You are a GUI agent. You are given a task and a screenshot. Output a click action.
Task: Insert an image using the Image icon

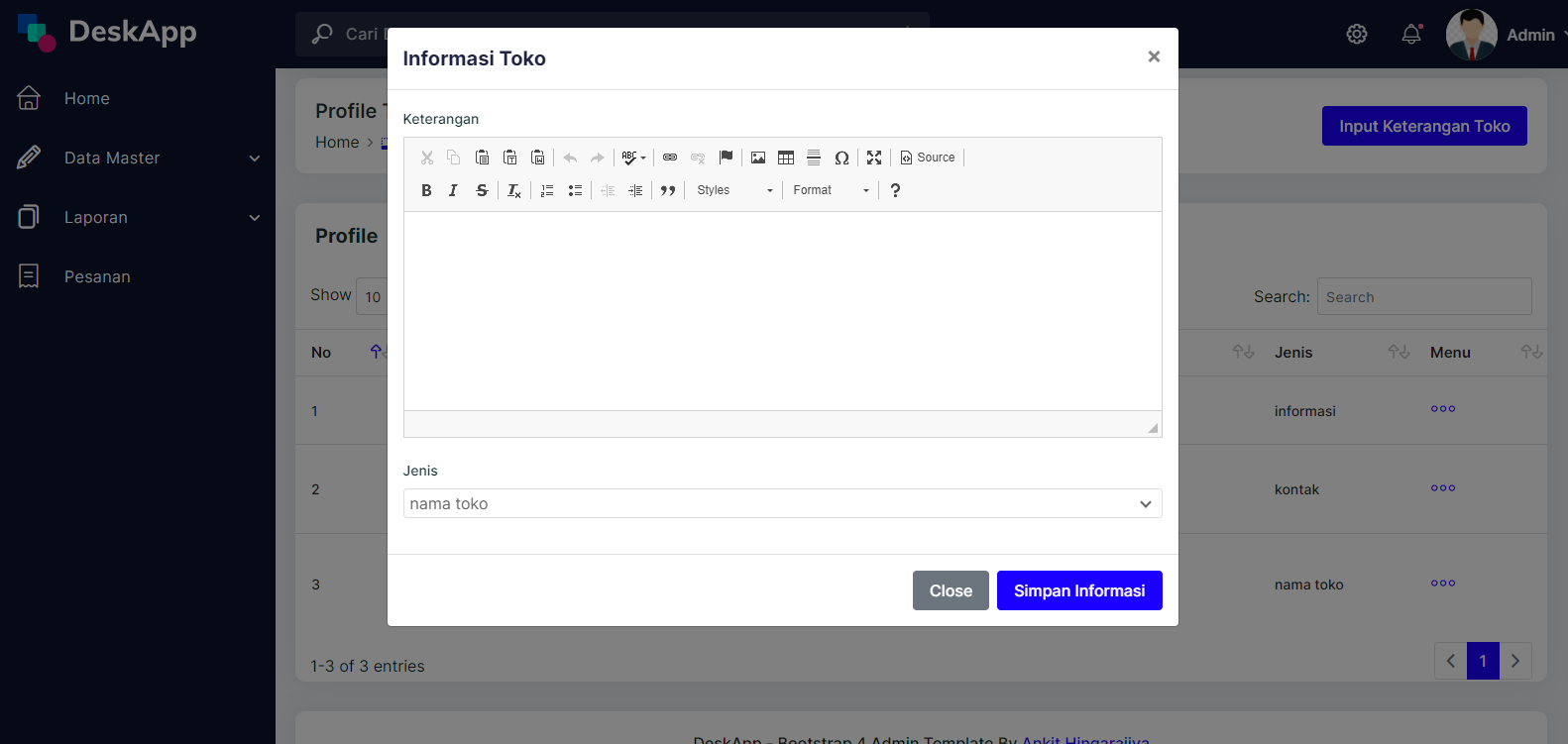[758, 158]
